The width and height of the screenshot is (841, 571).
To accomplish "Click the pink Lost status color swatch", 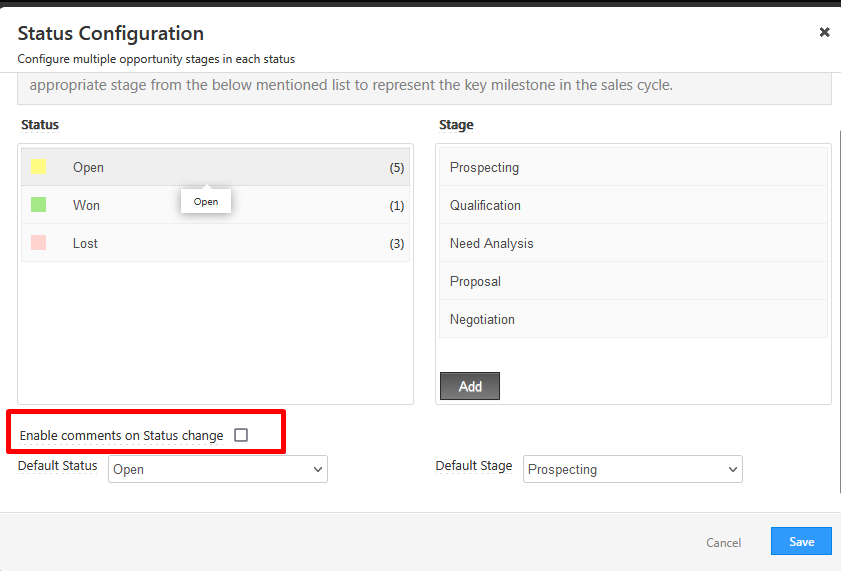I will tap(39, 243).
